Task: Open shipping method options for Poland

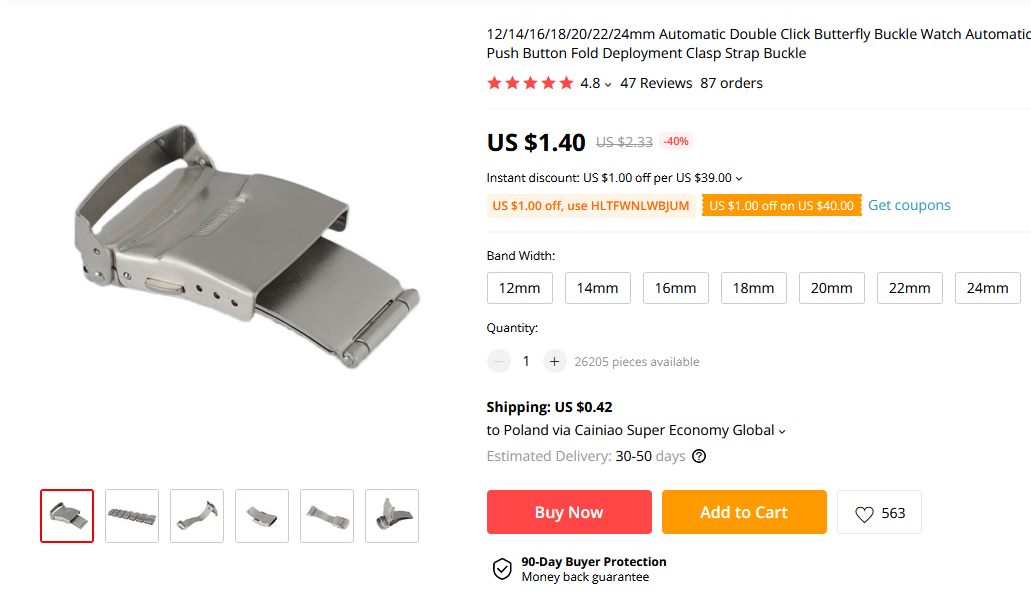Action: tap(782, 431)
